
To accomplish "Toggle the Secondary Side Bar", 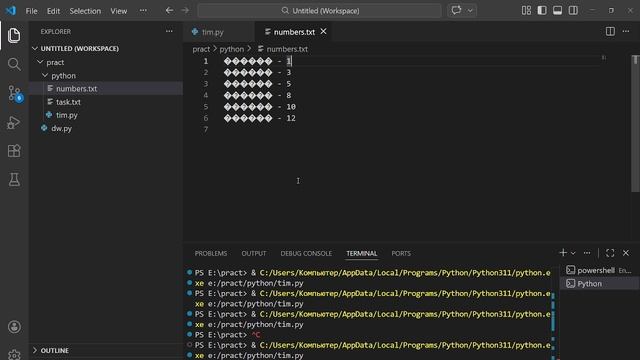I will [573, 11].
